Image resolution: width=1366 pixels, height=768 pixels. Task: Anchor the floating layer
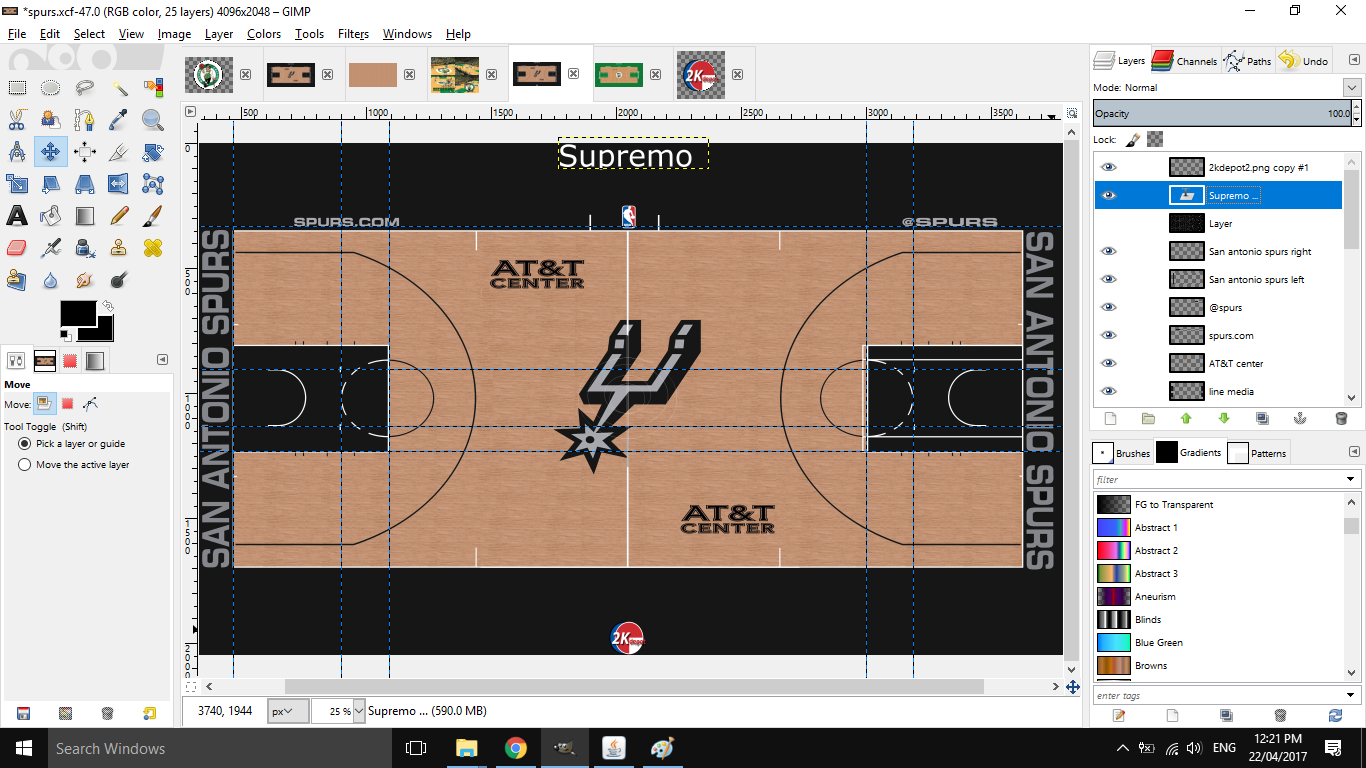1301,418
